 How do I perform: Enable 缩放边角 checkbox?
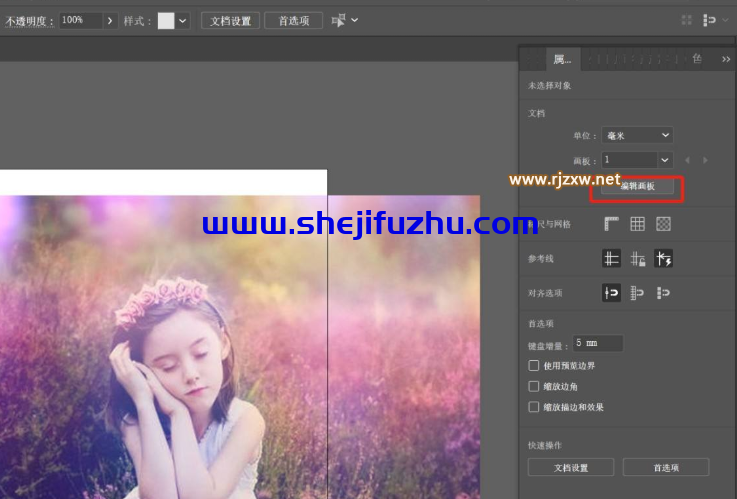[534, 386]
